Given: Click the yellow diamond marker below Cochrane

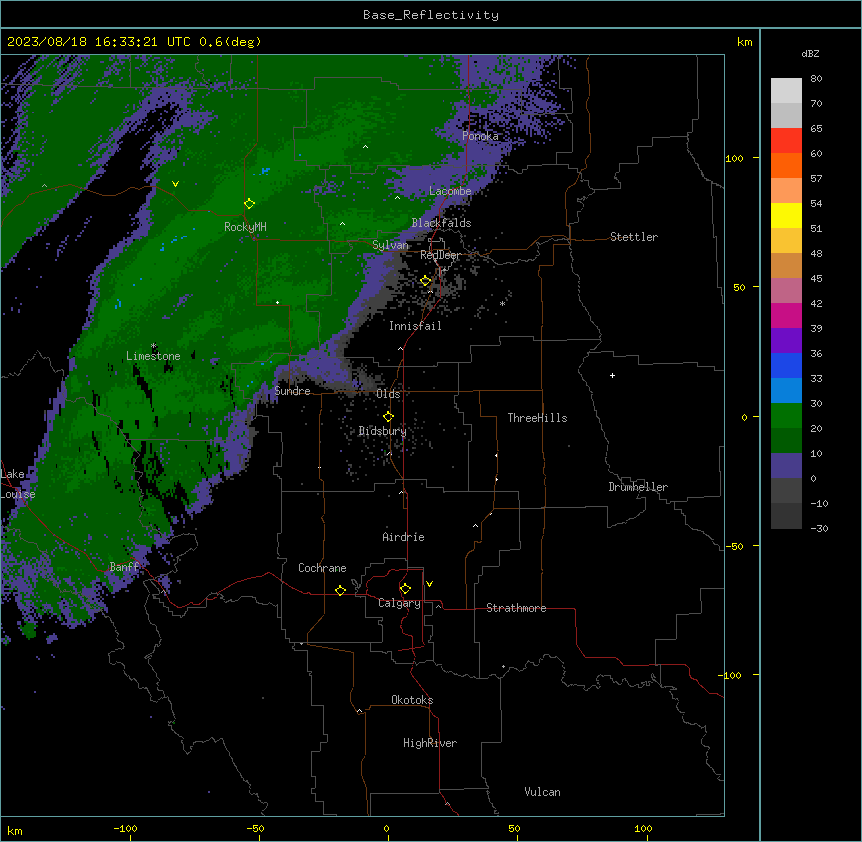Looking at the screenshot, I should (340, 590).
